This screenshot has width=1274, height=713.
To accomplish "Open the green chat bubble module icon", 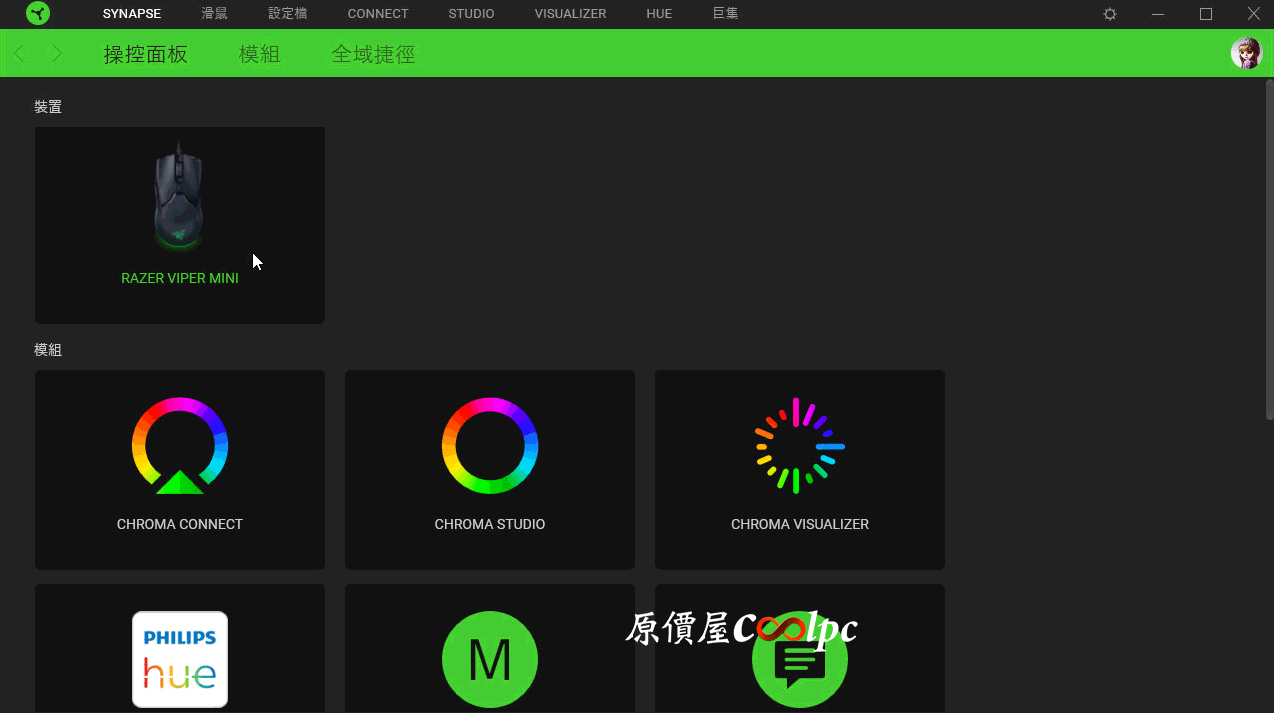I will (x=800, y=659).
